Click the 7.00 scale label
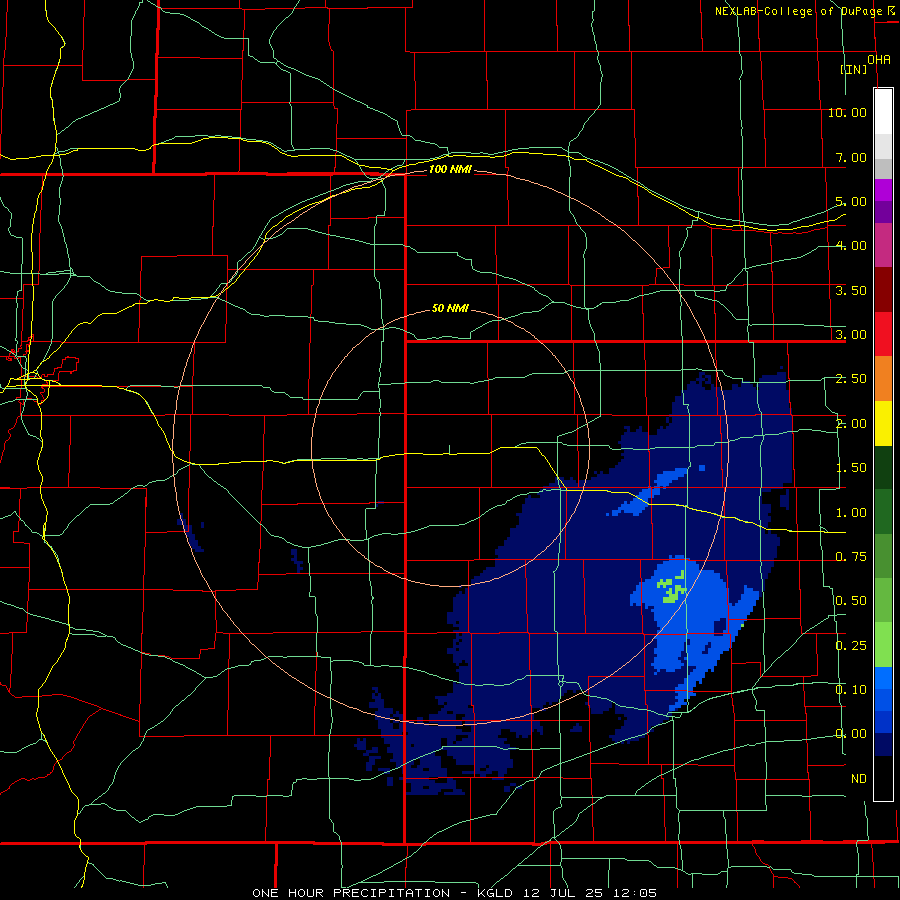The width and height of the screenshot is (900, 900). (x=851, y=157)
